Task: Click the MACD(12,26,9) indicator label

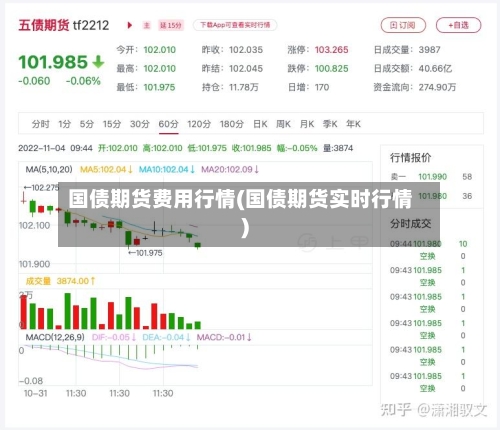Action: (x=55, y=337)
